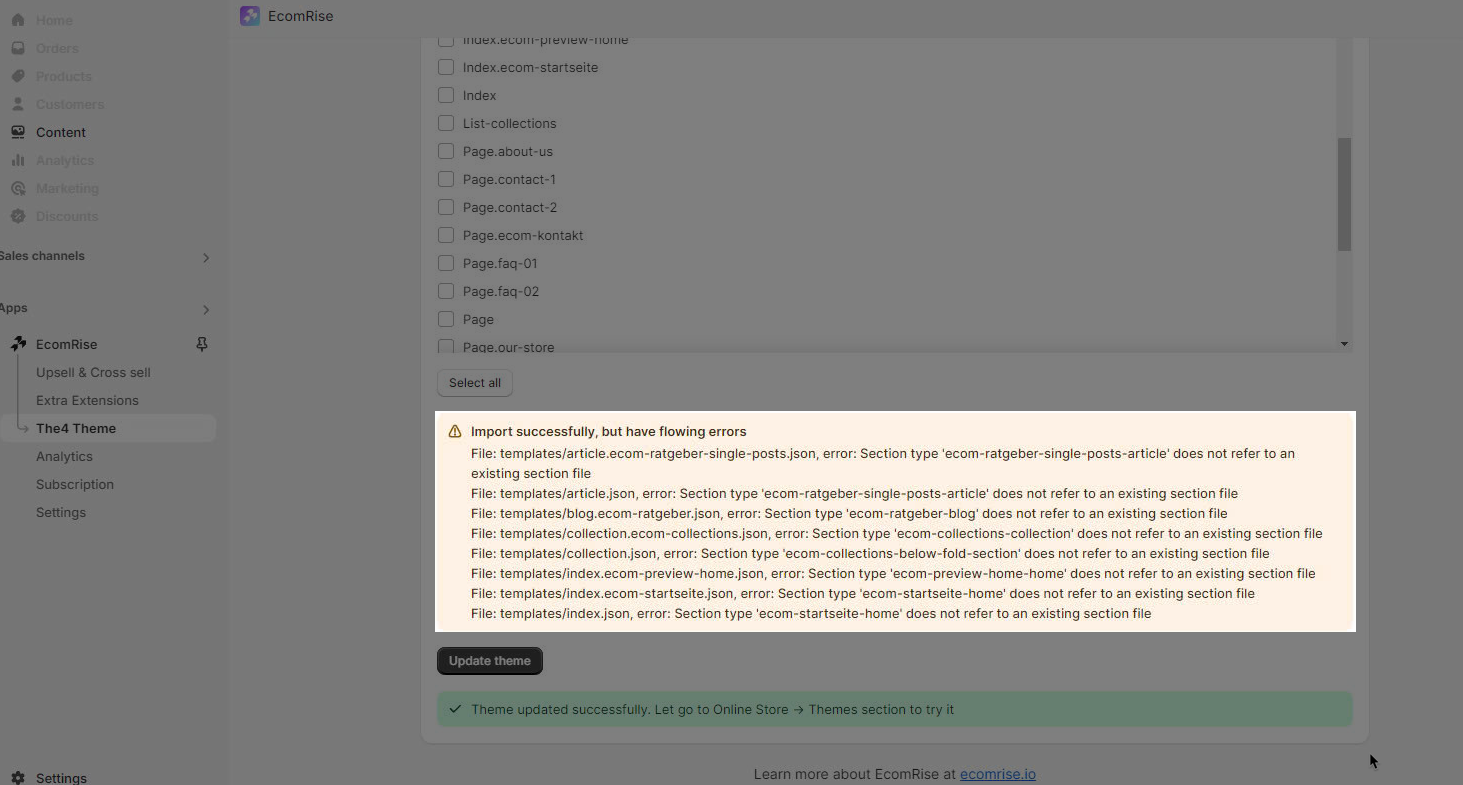This screenshot has height=785, width=1463.
Task: Click the template list scrollbar thumb
Action: 1344,194
